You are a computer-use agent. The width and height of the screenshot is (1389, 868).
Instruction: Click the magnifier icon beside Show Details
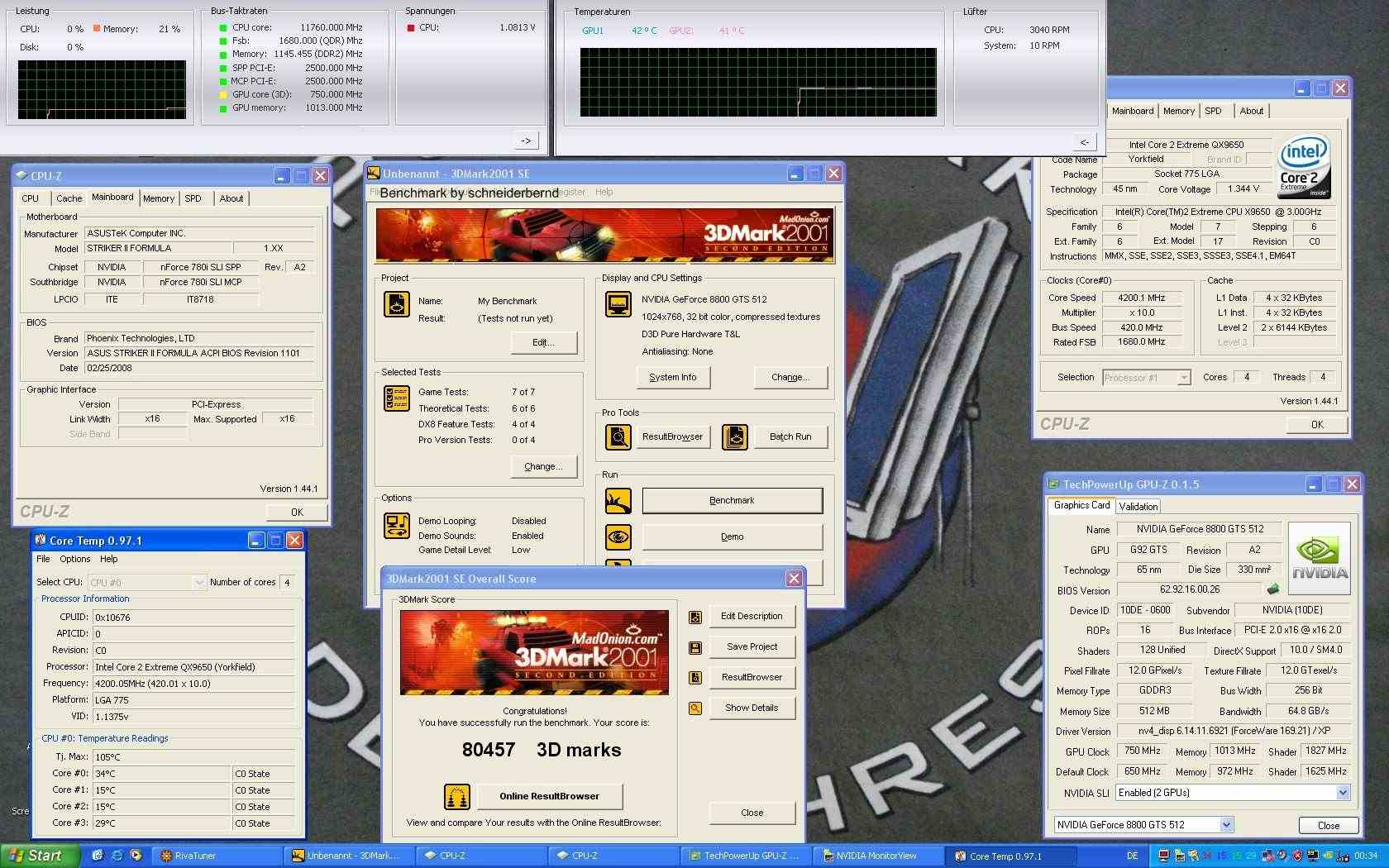695,708
